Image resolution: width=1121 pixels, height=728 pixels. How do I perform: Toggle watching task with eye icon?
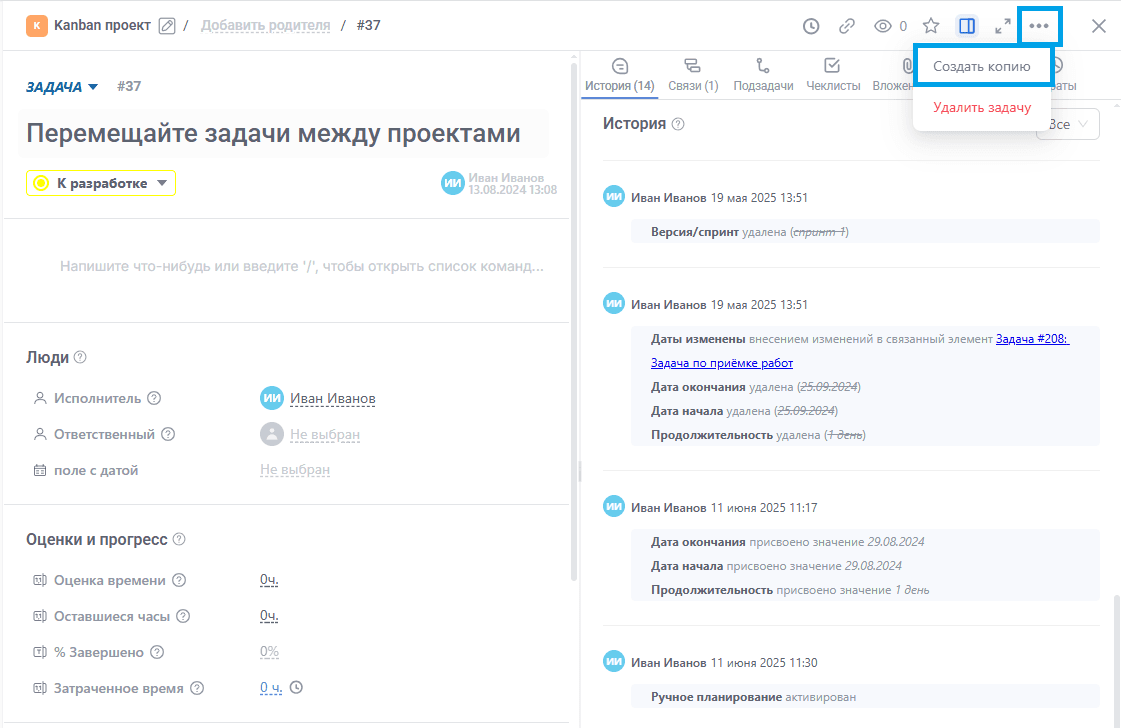point(883,26)
